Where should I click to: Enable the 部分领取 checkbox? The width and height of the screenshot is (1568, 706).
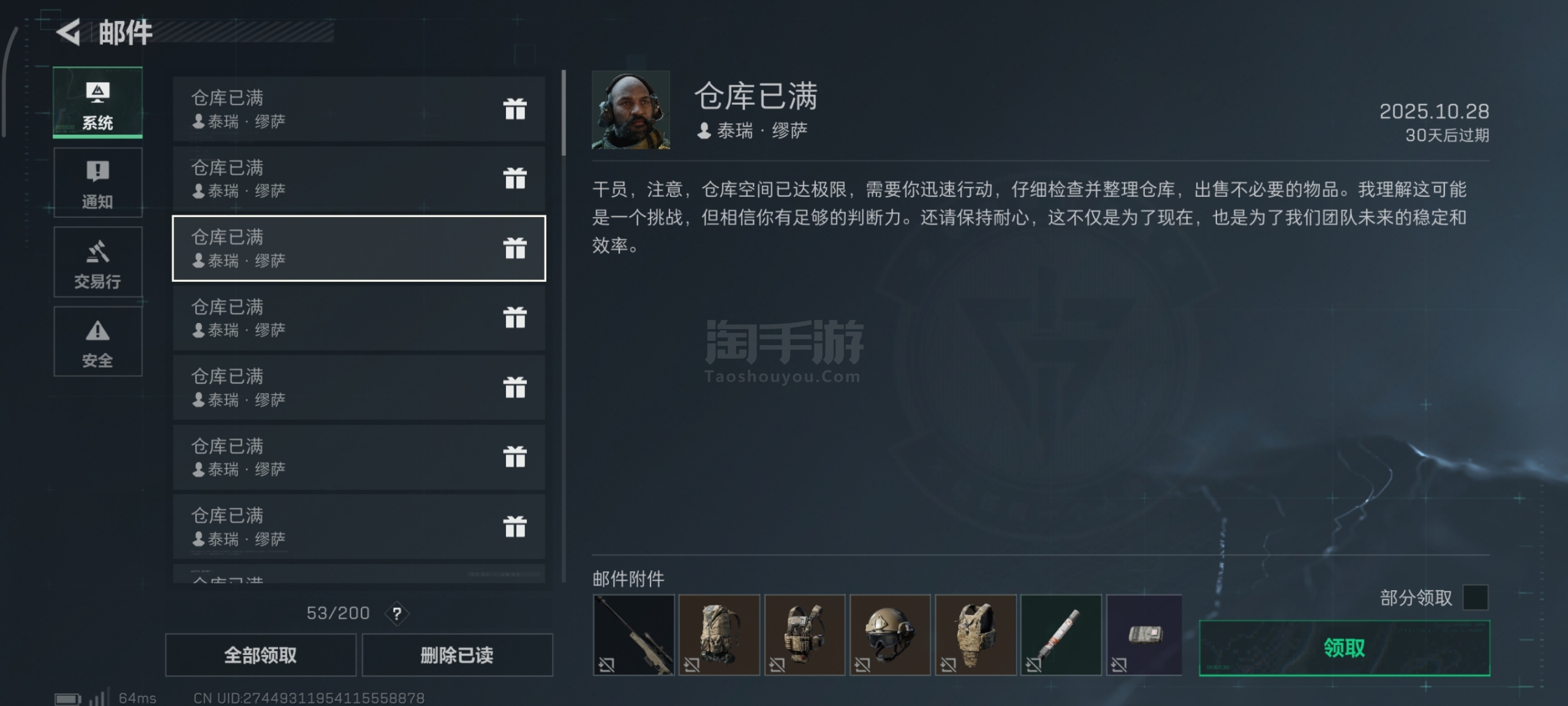point(1476,598)
